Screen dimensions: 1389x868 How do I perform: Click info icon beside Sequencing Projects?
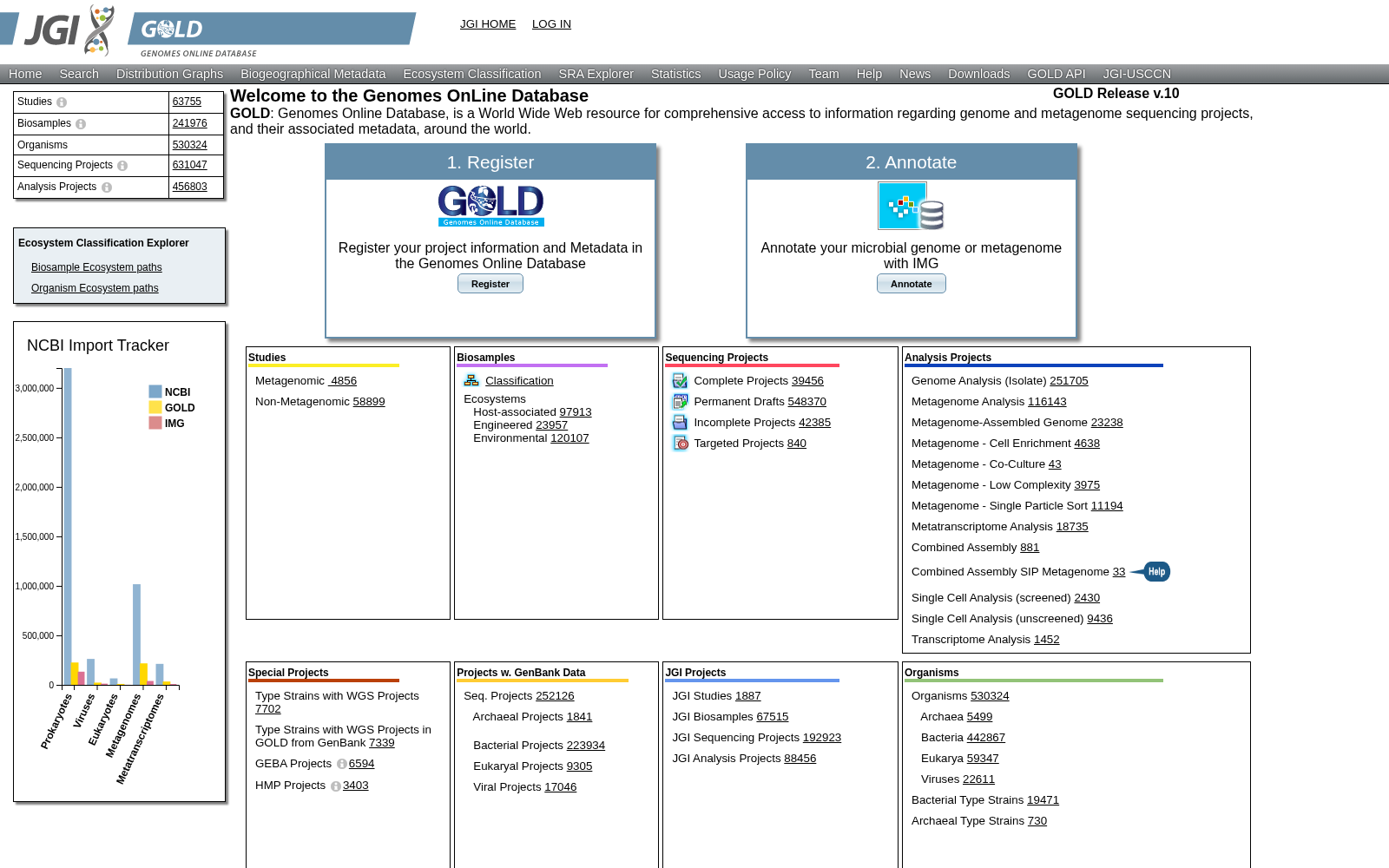(122, 166)
